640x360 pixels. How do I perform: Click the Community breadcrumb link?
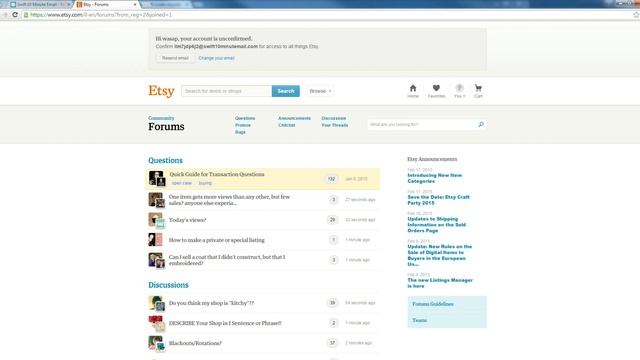coord(161,118)
